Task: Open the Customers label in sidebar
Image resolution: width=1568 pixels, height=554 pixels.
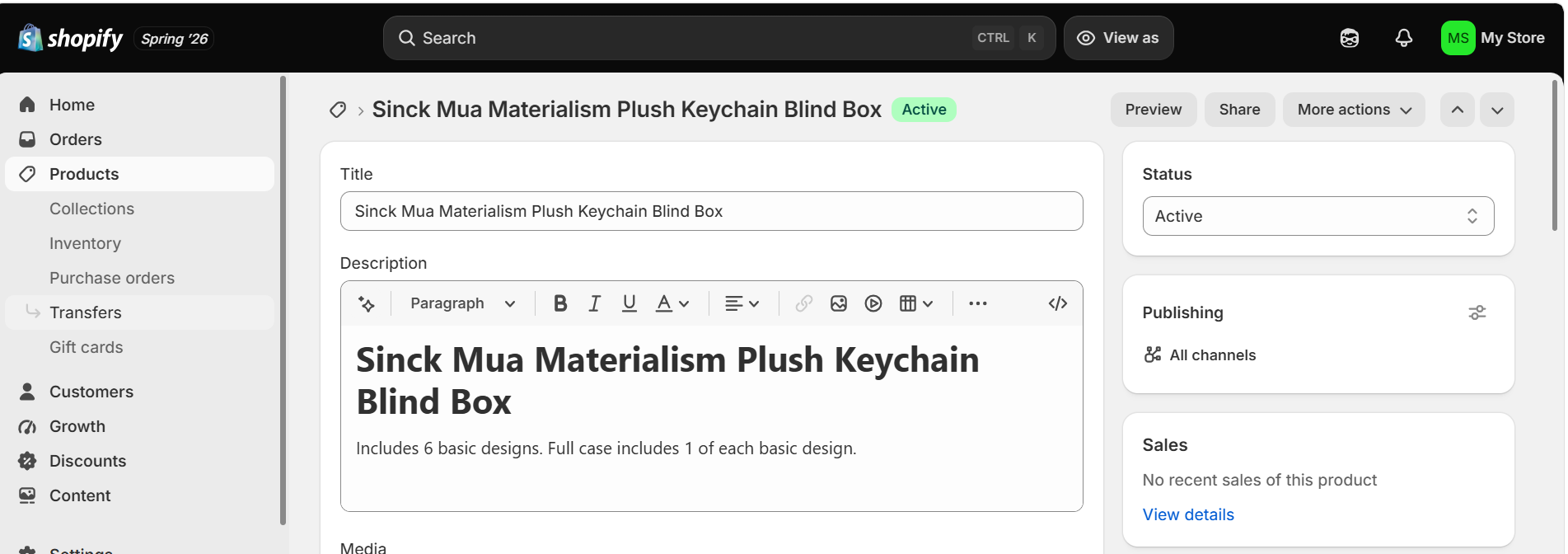Action: point(91,392)
